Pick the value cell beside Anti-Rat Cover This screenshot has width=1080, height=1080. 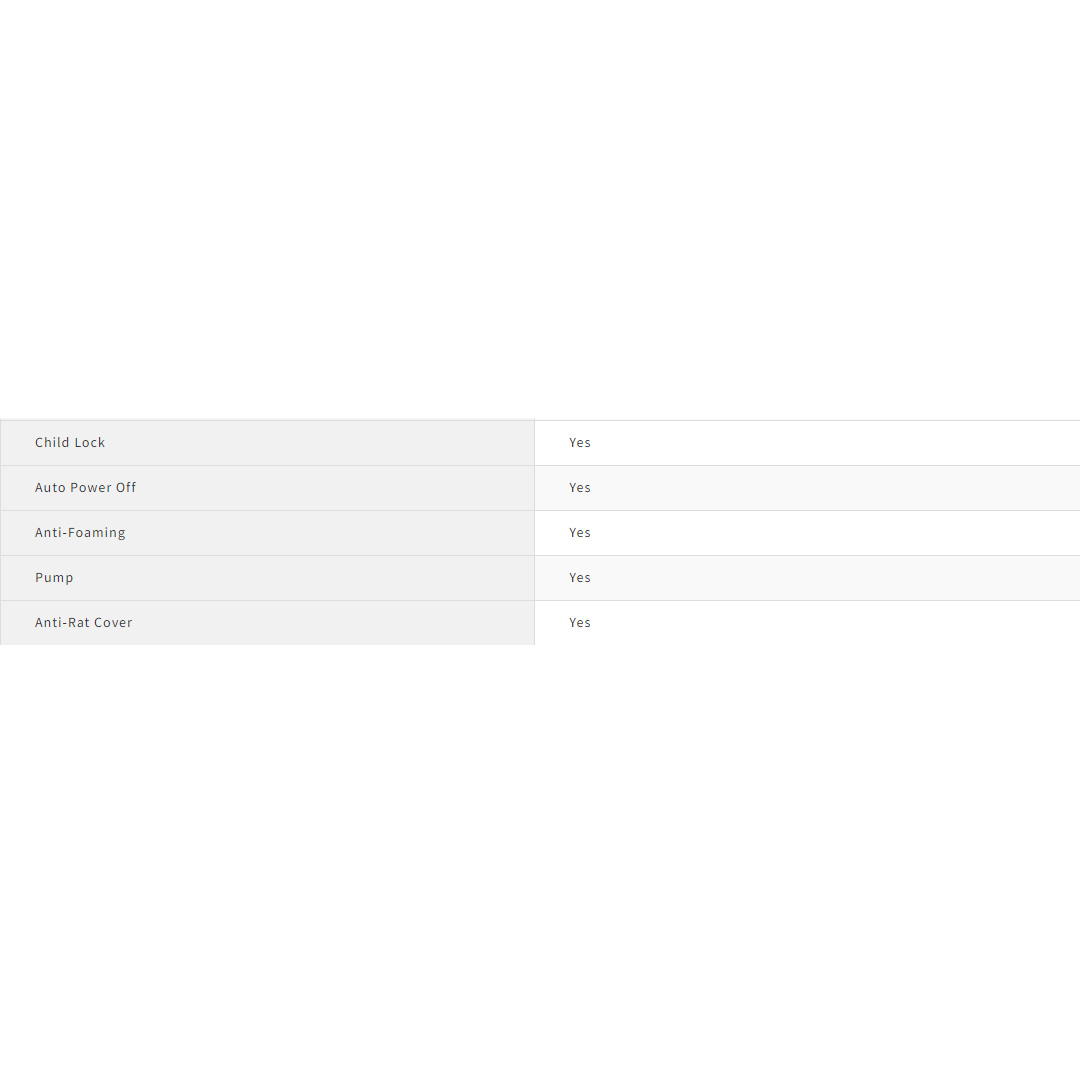point(807,623)
